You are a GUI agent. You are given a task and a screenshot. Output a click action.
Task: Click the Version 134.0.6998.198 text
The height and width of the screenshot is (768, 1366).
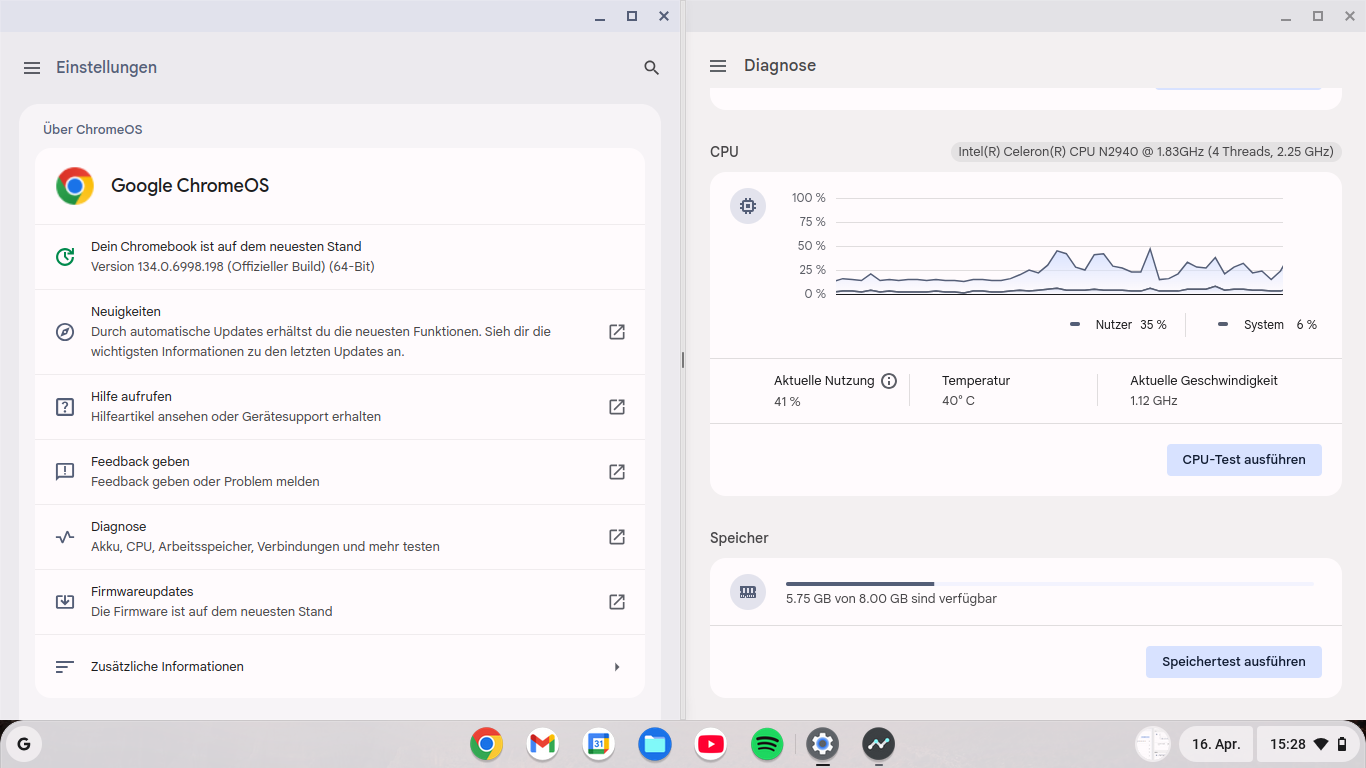point(233,267)
